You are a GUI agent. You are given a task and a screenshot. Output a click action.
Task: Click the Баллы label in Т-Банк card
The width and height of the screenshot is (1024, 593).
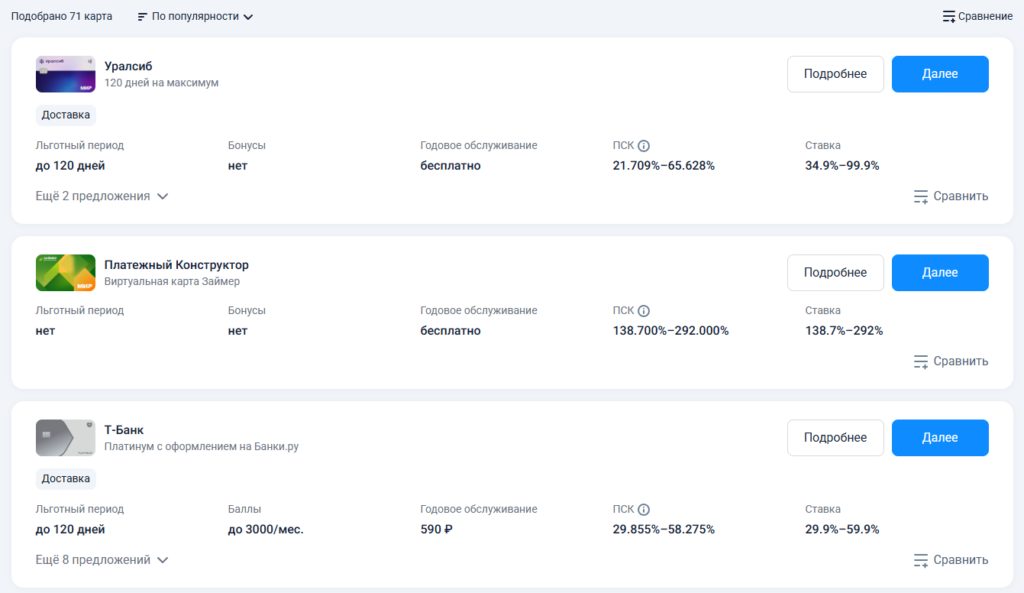[x=244, y=509]
